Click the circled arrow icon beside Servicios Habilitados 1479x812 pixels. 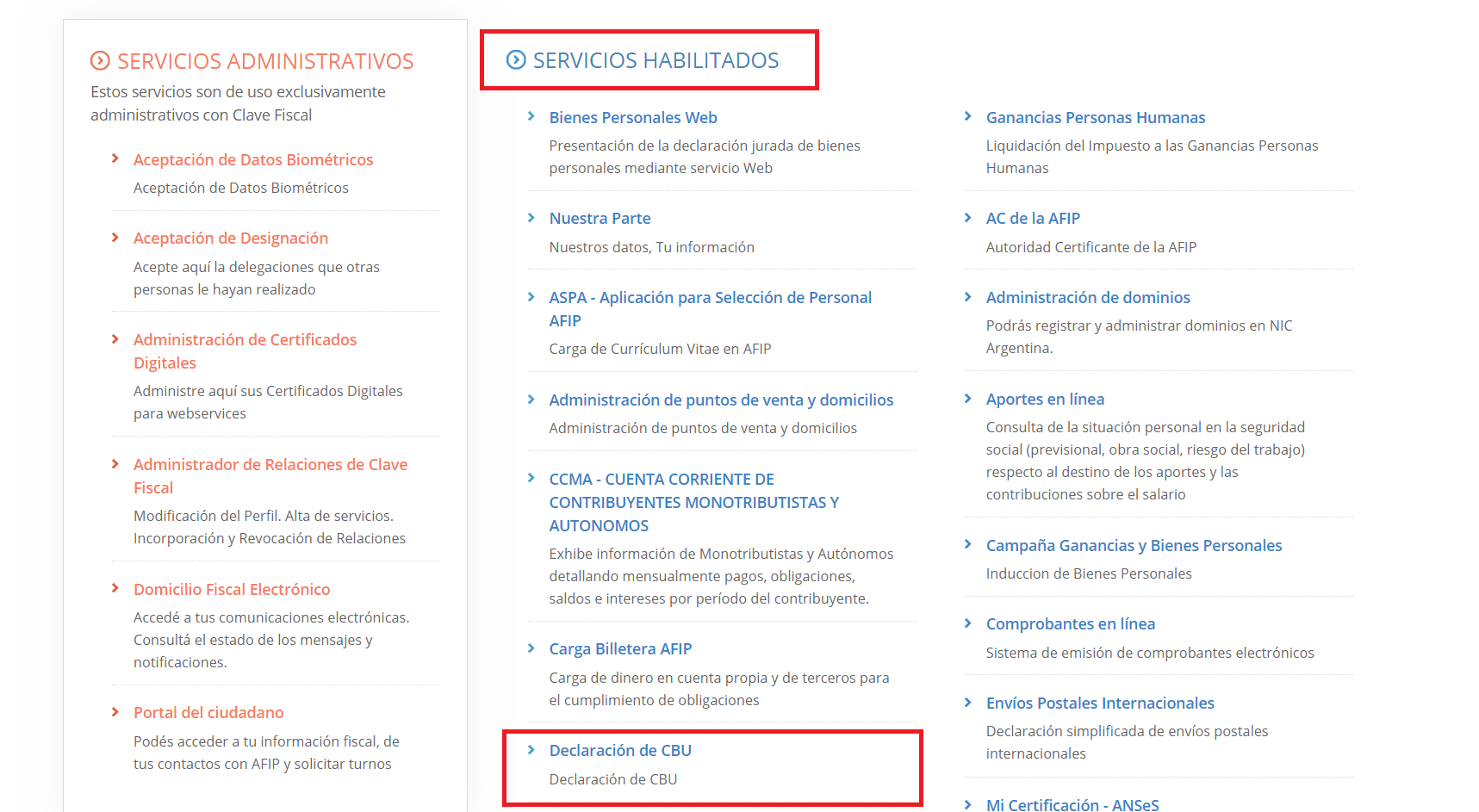(516, 60)
